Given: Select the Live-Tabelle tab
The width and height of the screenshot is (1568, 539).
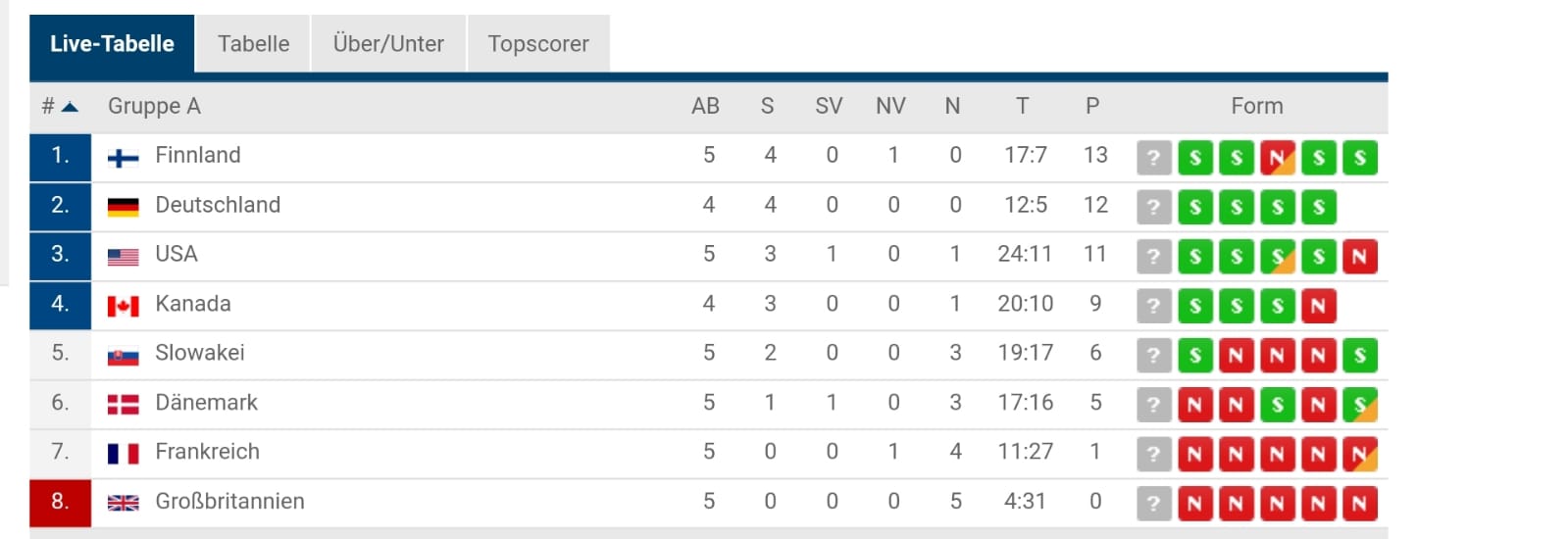Looking at the screenshot, I should pos(112,44).
